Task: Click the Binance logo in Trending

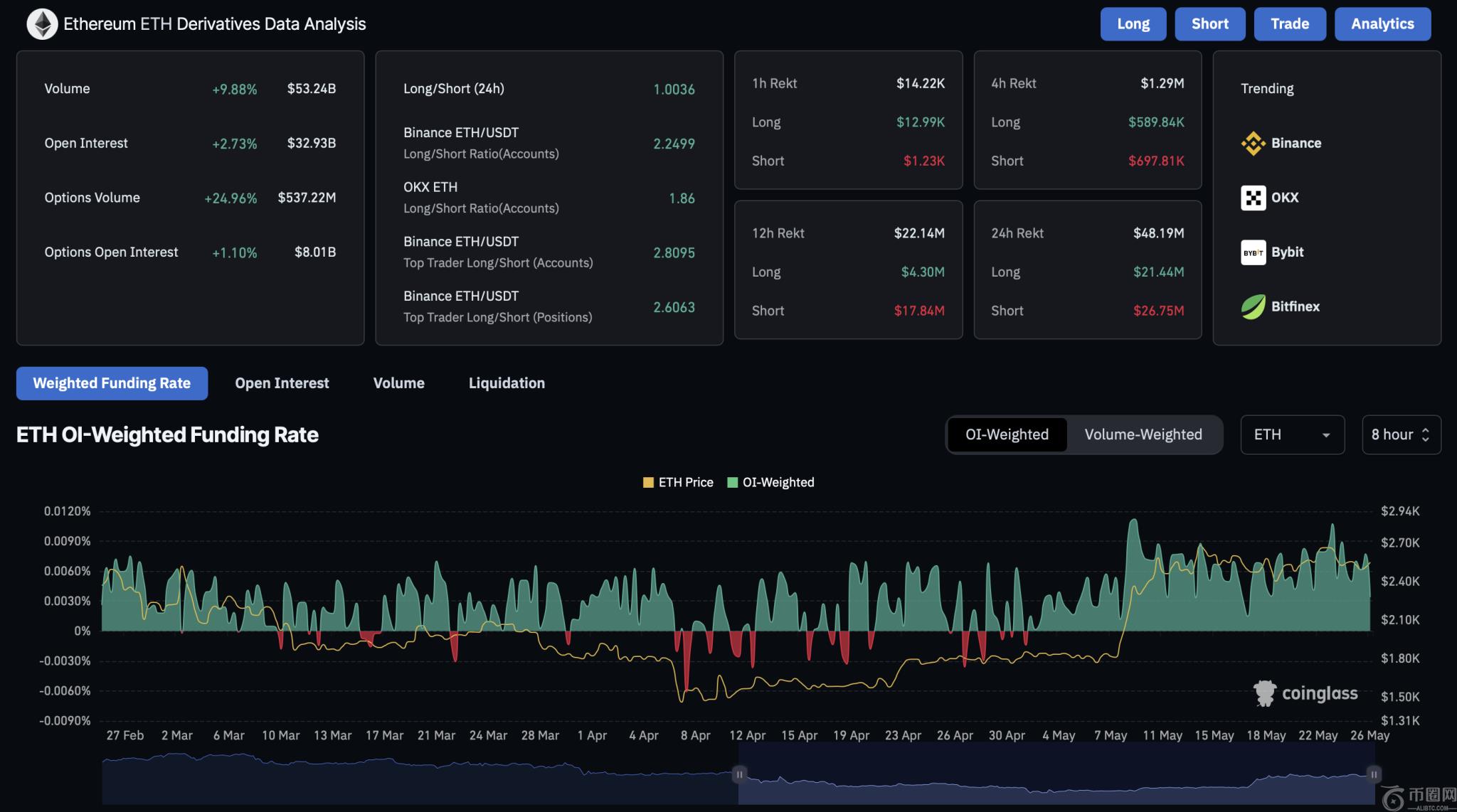Action: pyautogui.click(x=1253, y=143)
